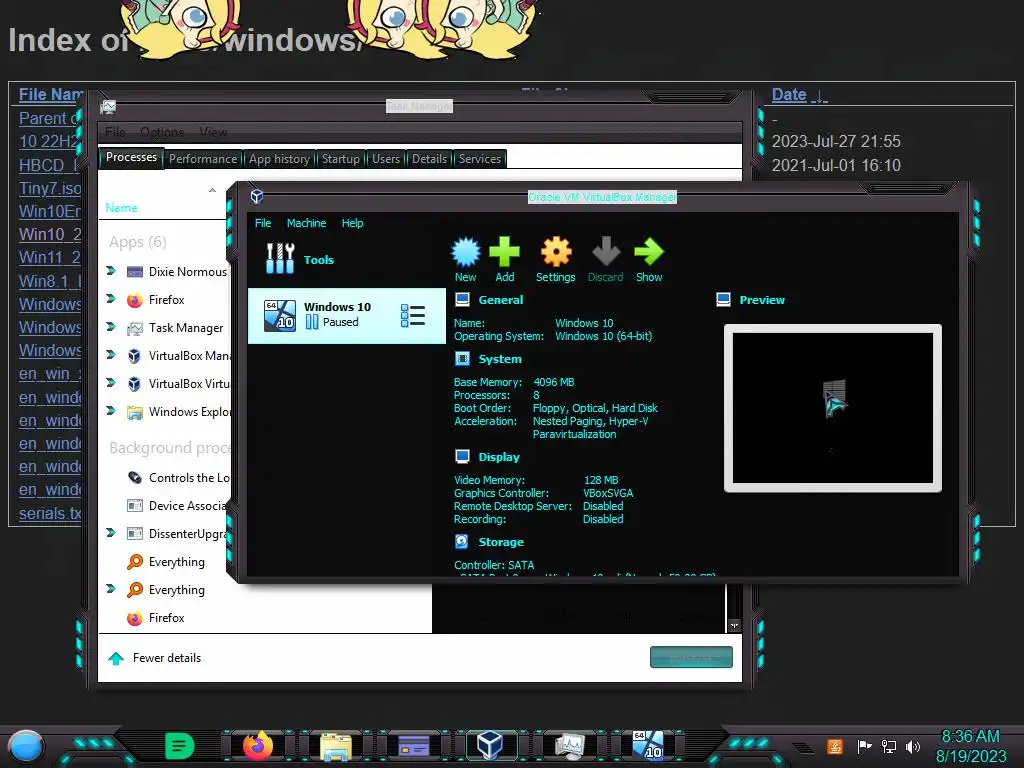The image size is (1024, 768).
Task: Select the Controls the Lo... background process
Action: pos(177,477)
